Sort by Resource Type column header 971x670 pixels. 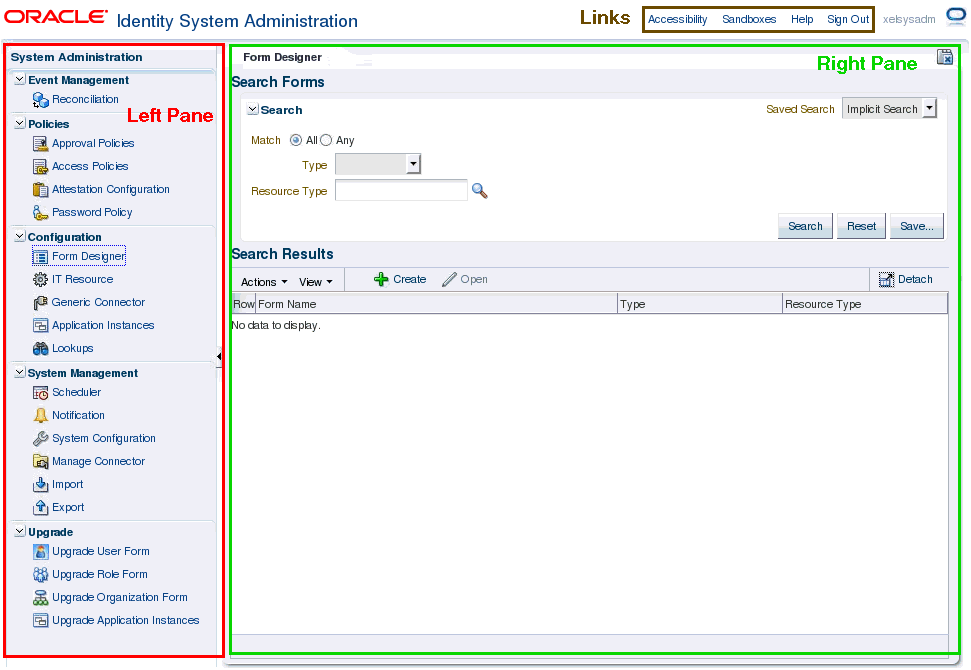[x=865, y=304]
